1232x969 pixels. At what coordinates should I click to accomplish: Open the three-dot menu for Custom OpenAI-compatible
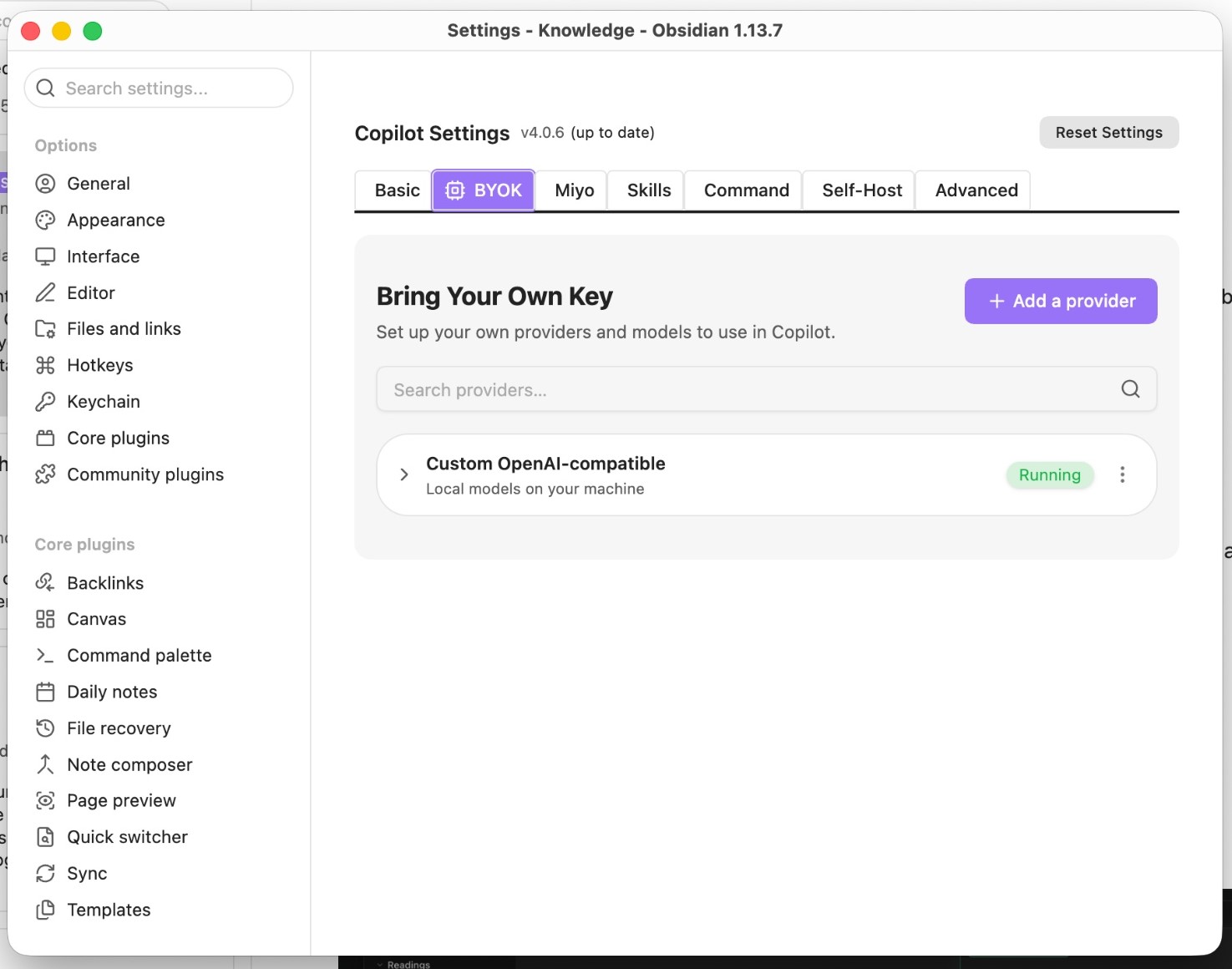[x=1123, y=474]
